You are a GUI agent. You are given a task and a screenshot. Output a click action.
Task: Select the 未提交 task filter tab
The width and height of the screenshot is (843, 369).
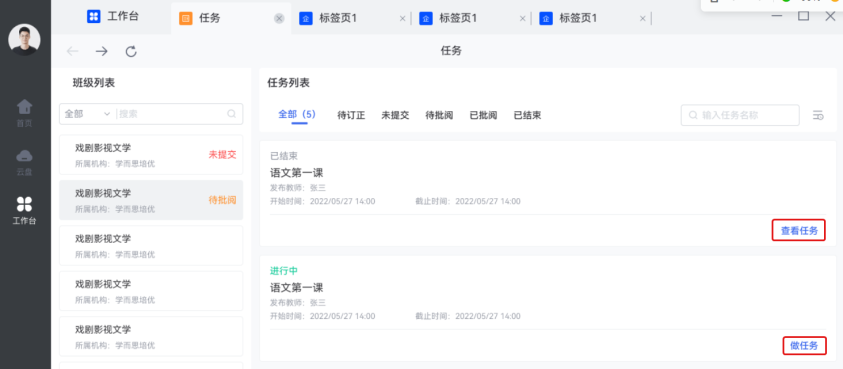click(395, 115)
